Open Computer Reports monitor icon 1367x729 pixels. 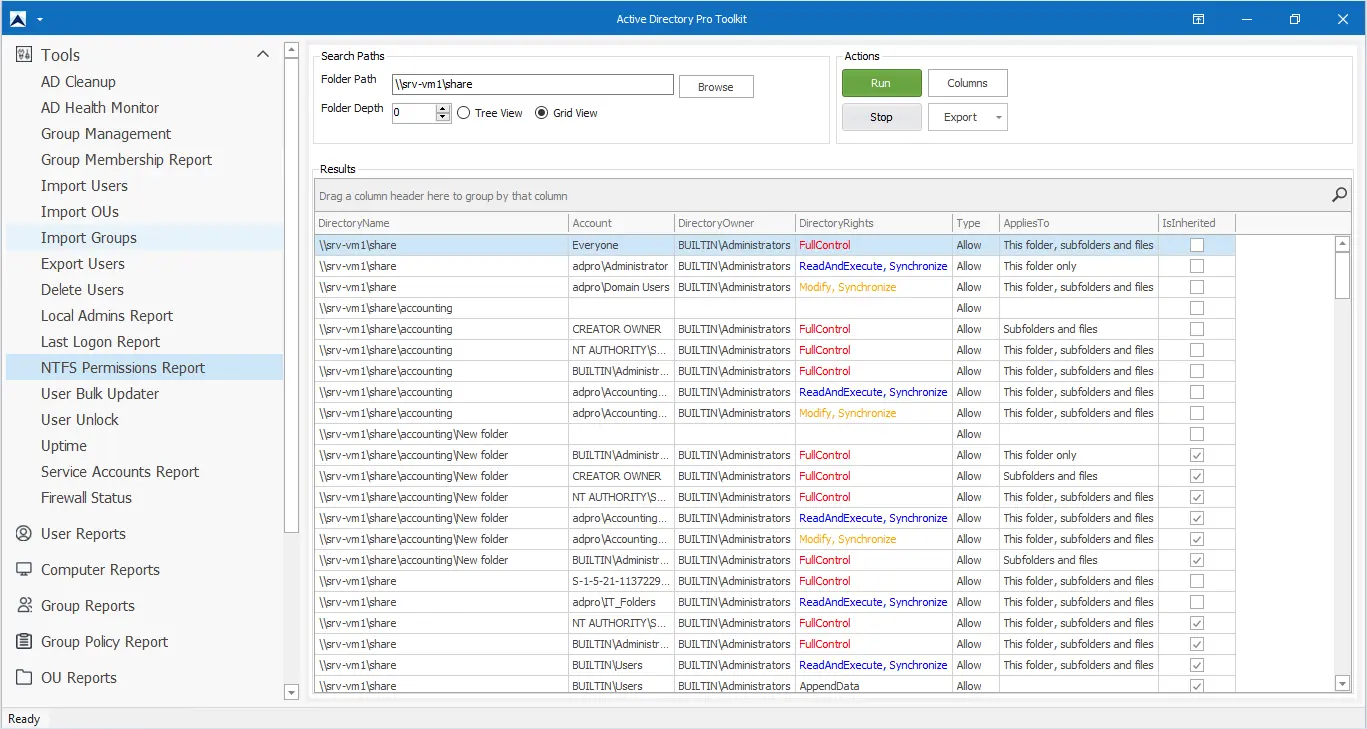tap(24, 570)
